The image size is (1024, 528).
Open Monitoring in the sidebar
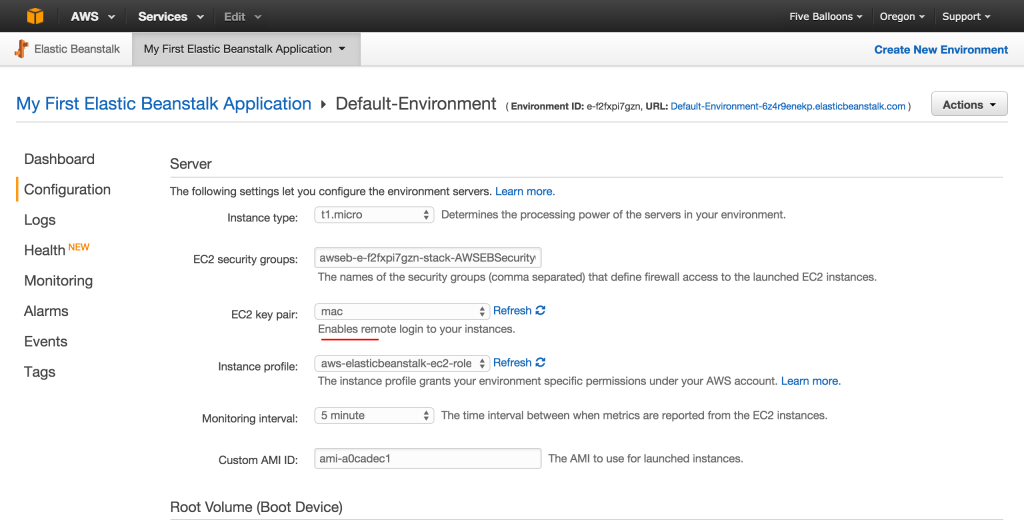pos(58,280)
